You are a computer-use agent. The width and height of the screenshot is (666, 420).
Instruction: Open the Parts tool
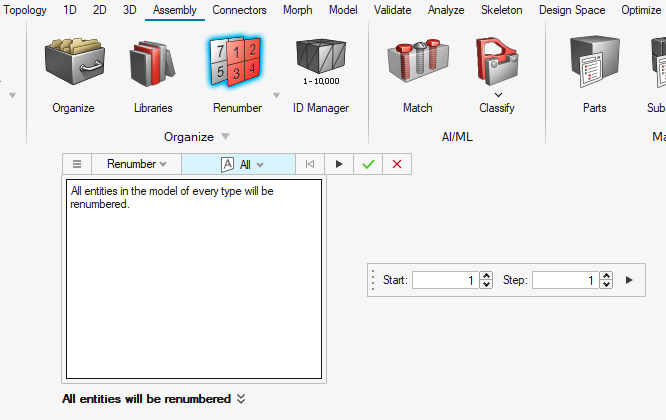(594, 76)
